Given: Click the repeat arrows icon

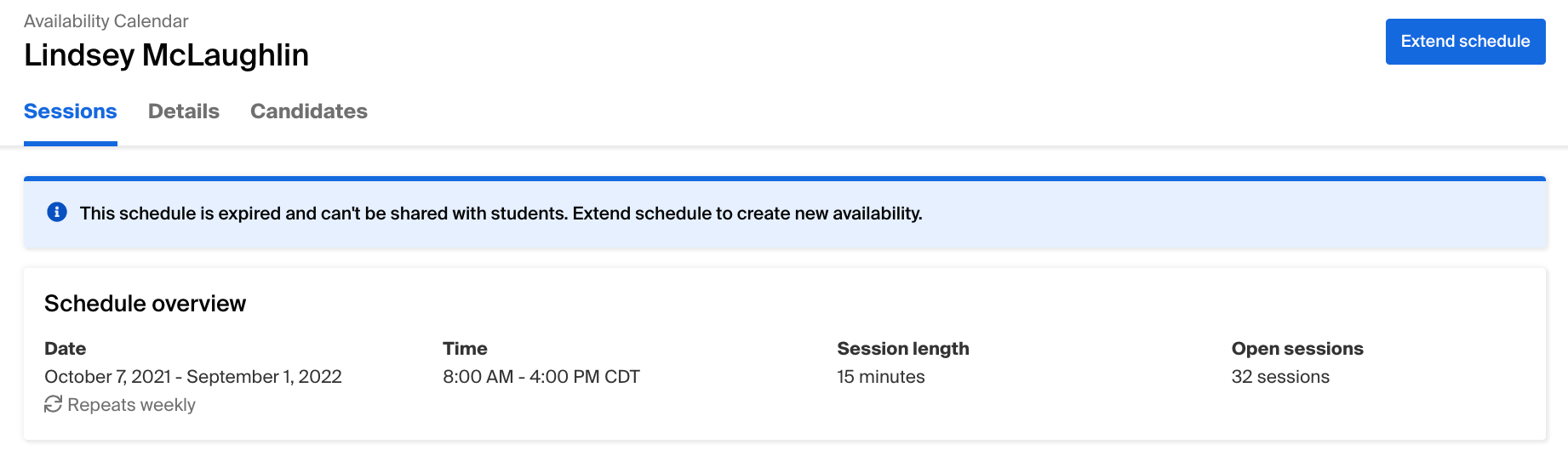Looking at the screenshot, I should point(54,404).
